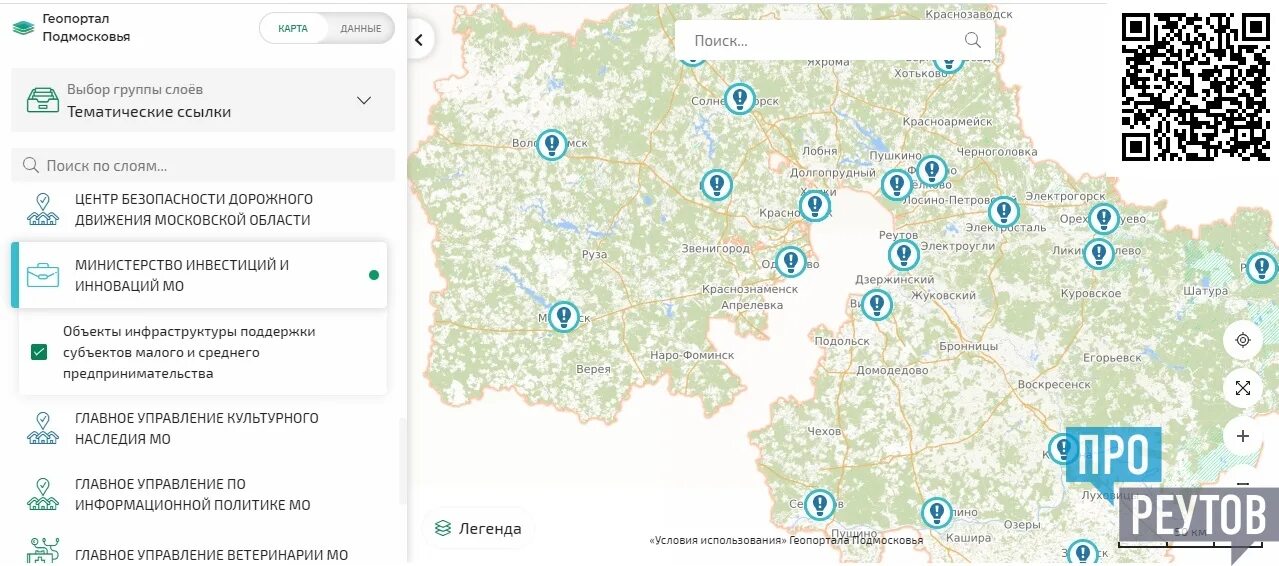Collapse the side panel with arrow button
This screenshot has height=566, width=1279.
click(419, 40)
